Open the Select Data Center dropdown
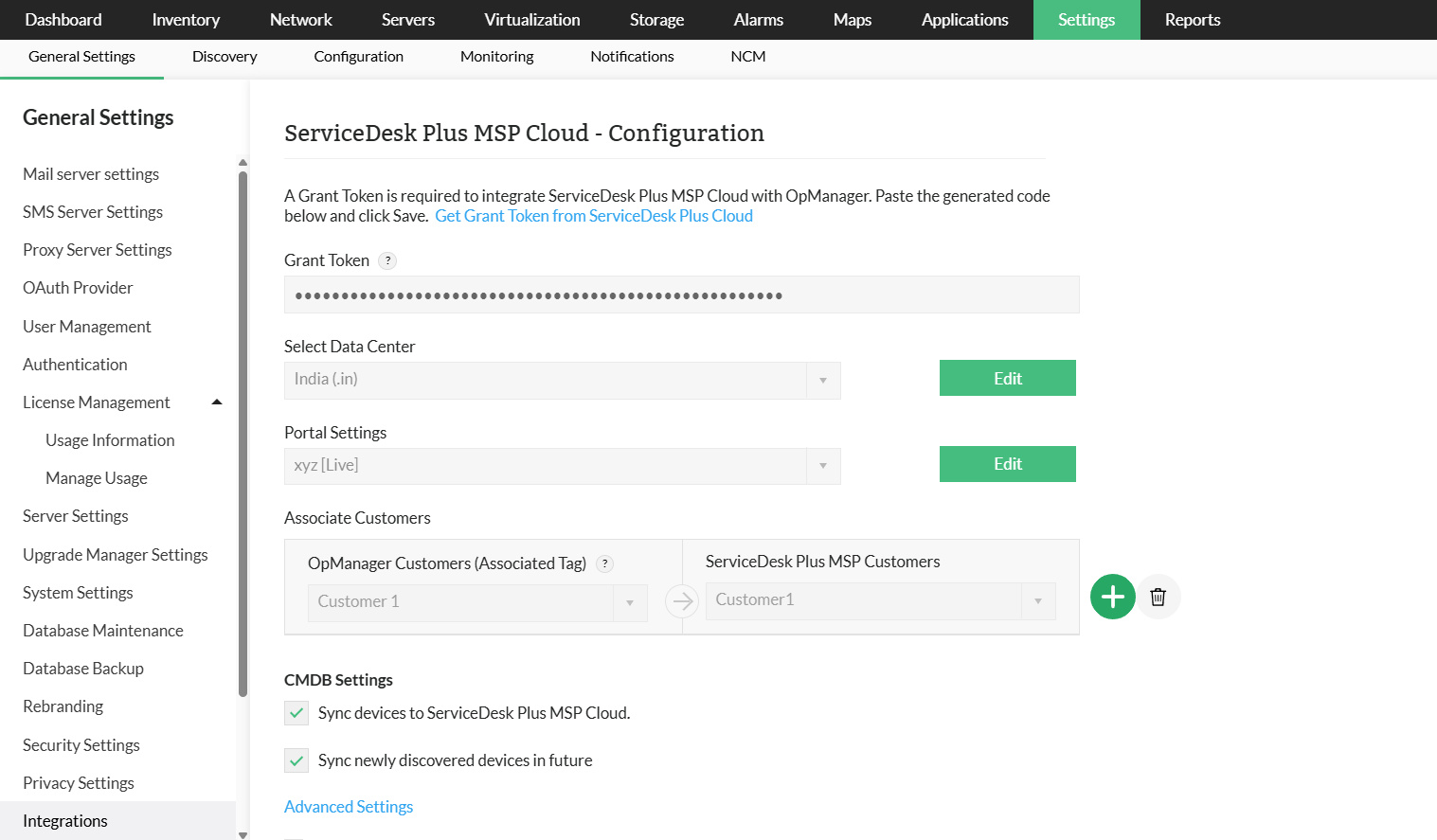 point(822,380)
